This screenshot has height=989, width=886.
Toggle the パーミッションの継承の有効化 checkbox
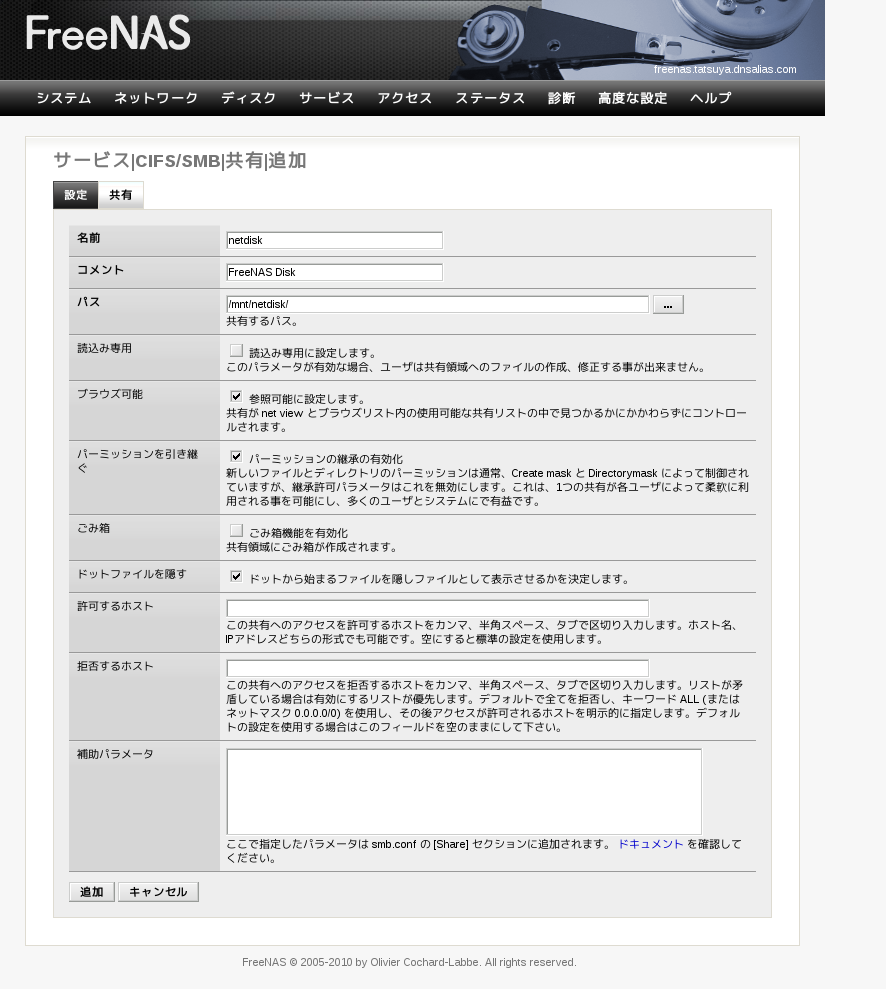click(x=236, y=457)
